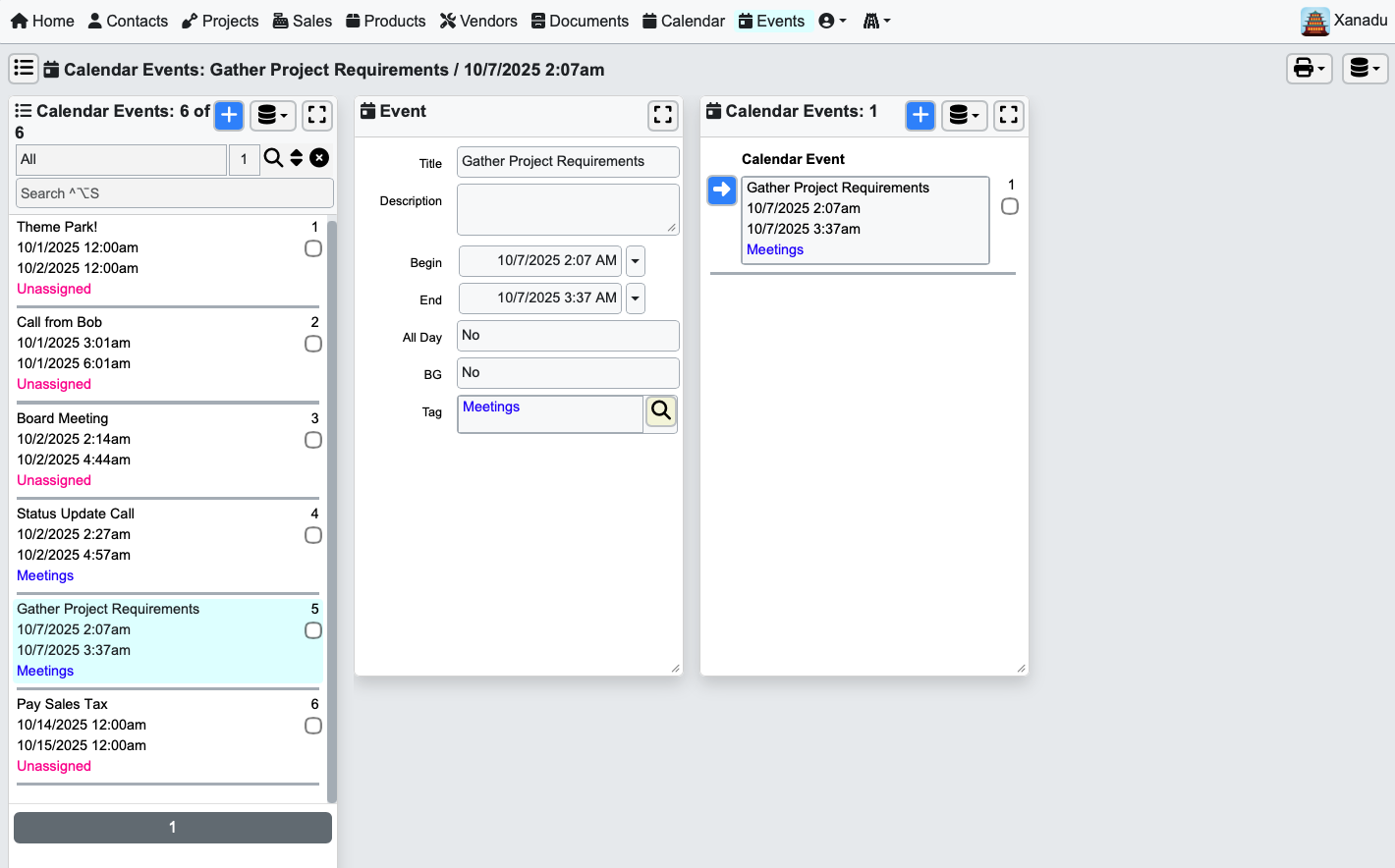This screenshot has height=868, width=1395.
Task: Clear the filter with the X circle icon
Action: point(318,157)
